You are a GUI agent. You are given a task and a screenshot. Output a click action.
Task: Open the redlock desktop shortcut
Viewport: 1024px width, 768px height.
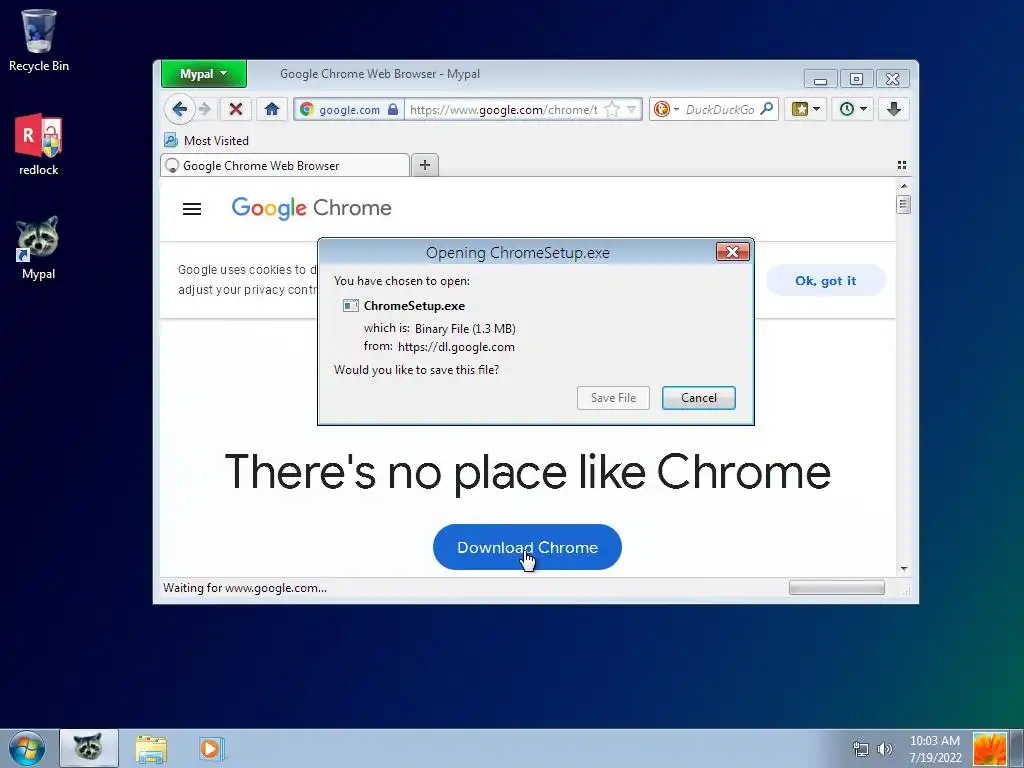click(39, 144)
